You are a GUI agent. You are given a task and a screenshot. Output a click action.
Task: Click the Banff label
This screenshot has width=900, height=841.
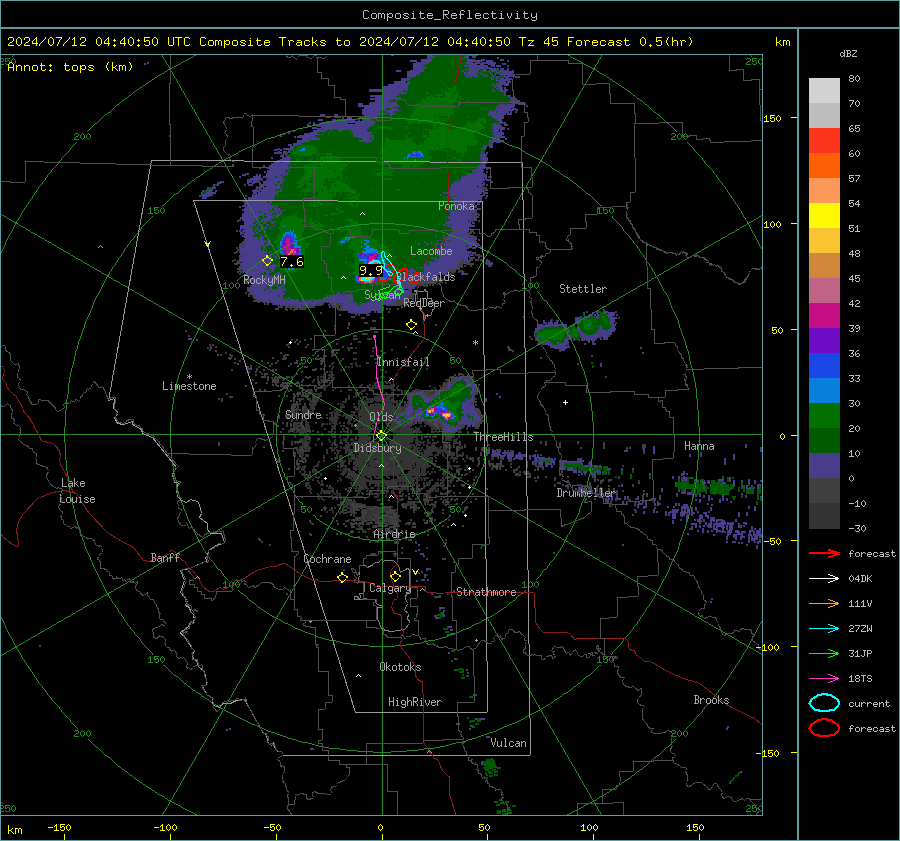[x=165, y=558]
